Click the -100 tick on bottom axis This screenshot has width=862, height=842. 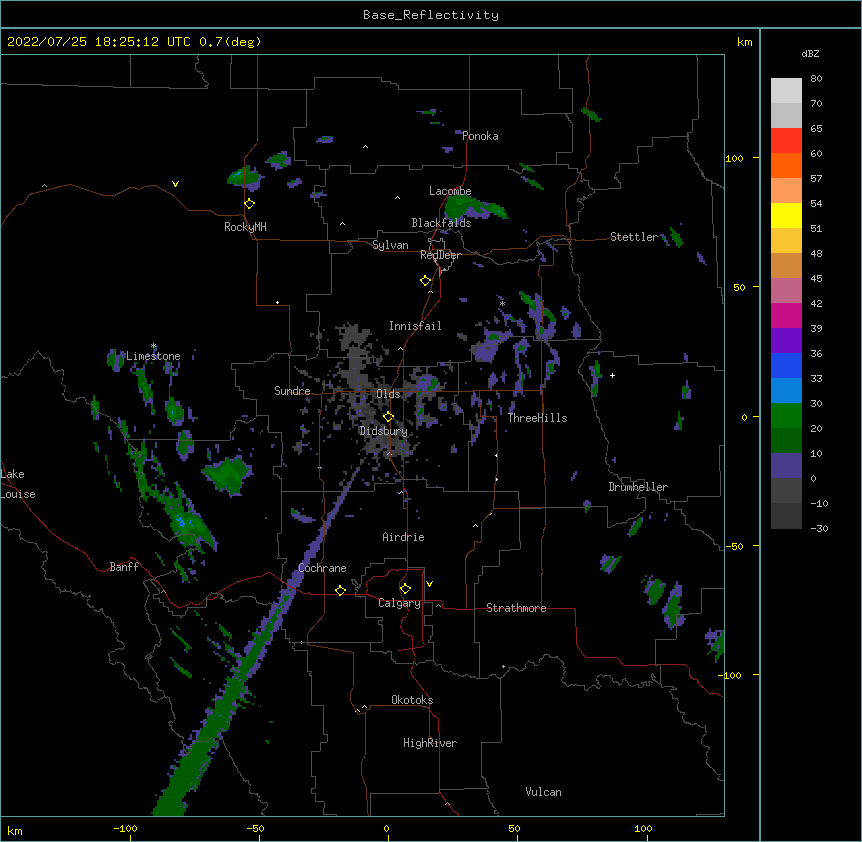[125, 828]
